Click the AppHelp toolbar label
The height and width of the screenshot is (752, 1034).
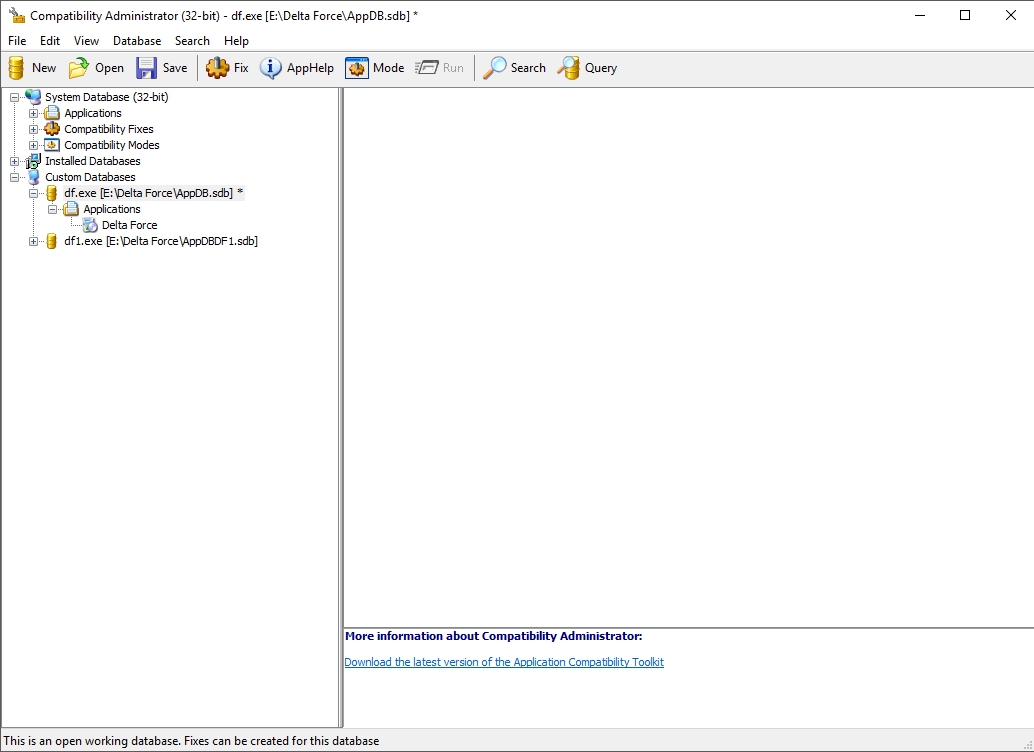coord(310,68)
